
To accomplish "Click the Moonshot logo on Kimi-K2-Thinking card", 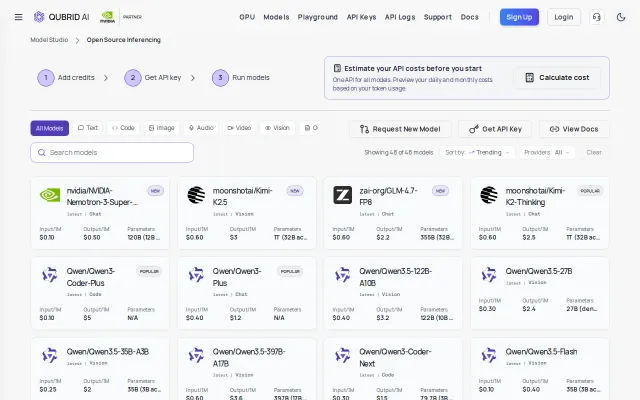I will coord(489,195).
